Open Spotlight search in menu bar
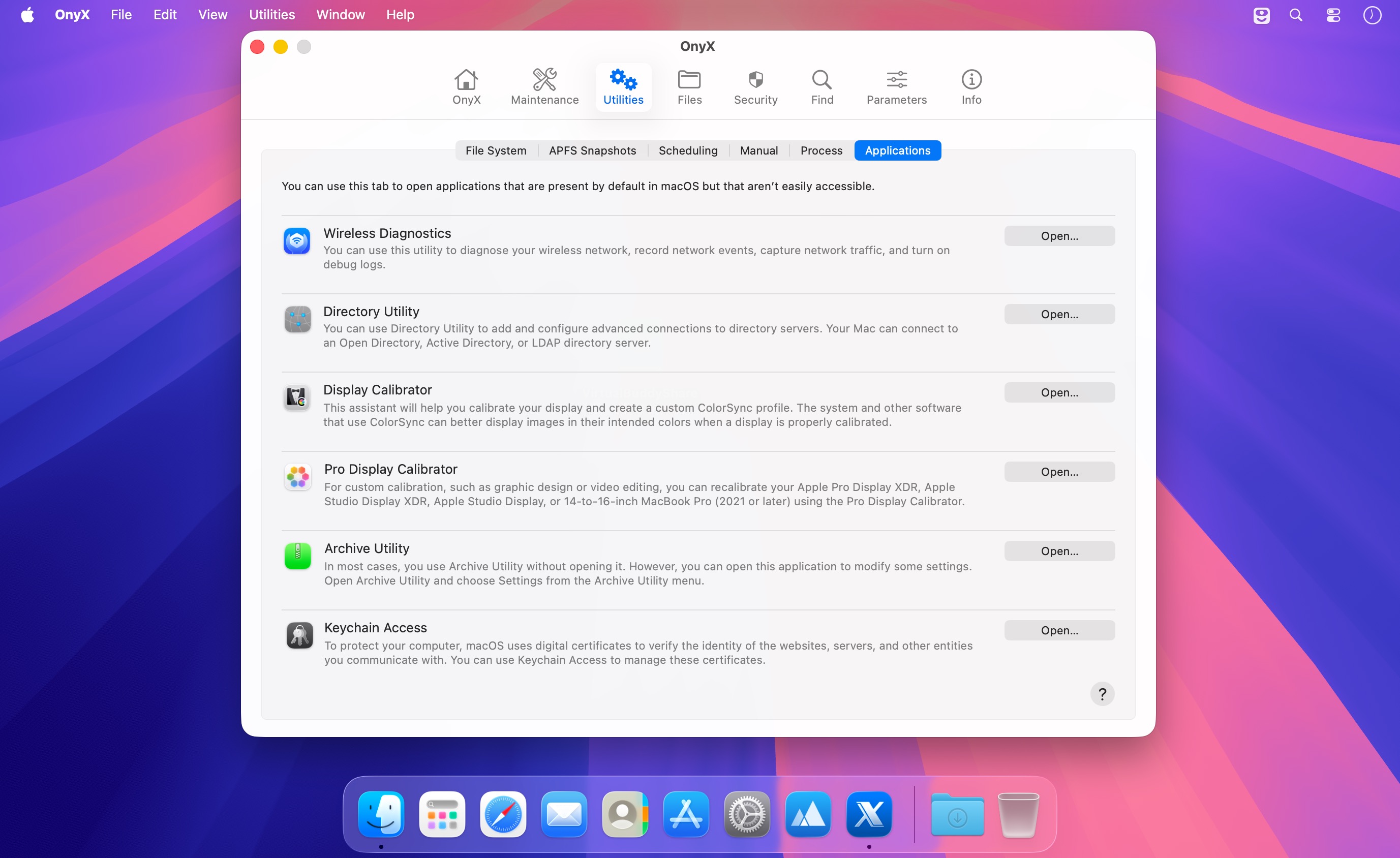Viewport: 1400px width, 858px height. [x=1295, y=15]
